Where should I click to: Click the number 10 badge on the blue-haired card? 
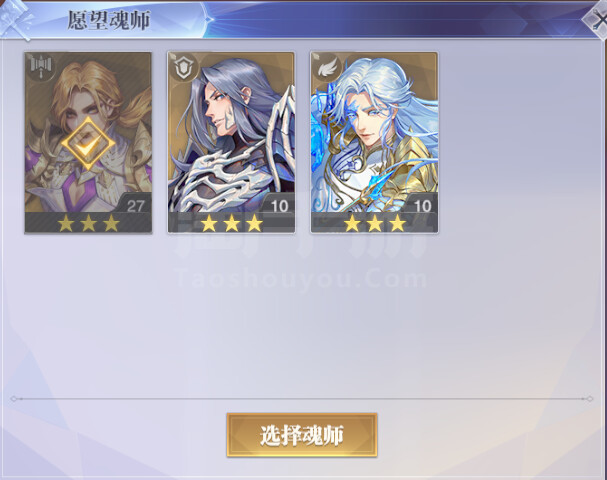tap(422, 206)
